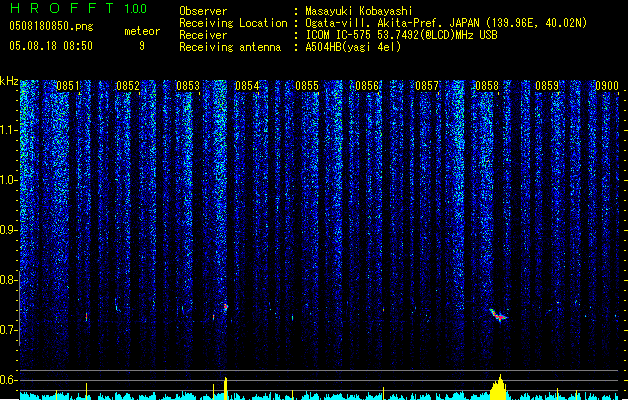Viewport: 629px width, 400px height.
Task: Click the 0854 time marker
Action: point(247,86)
